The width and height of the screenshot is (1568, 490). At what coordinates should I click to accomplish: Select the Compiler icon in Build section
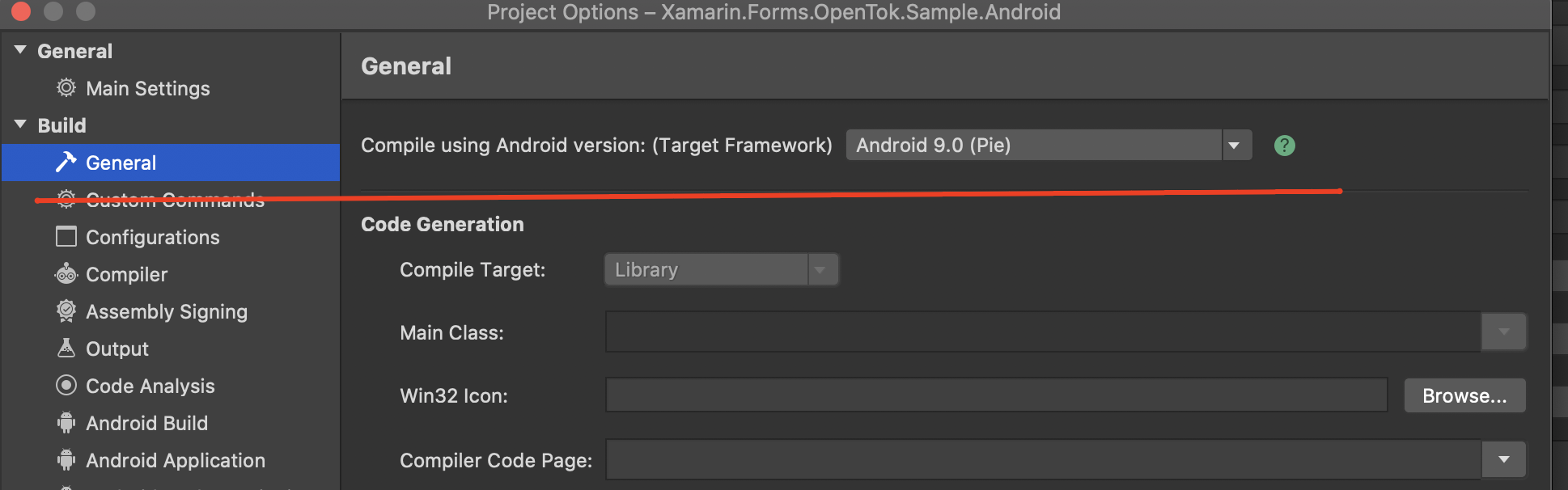pyautogui.click(x=66, y=274)
